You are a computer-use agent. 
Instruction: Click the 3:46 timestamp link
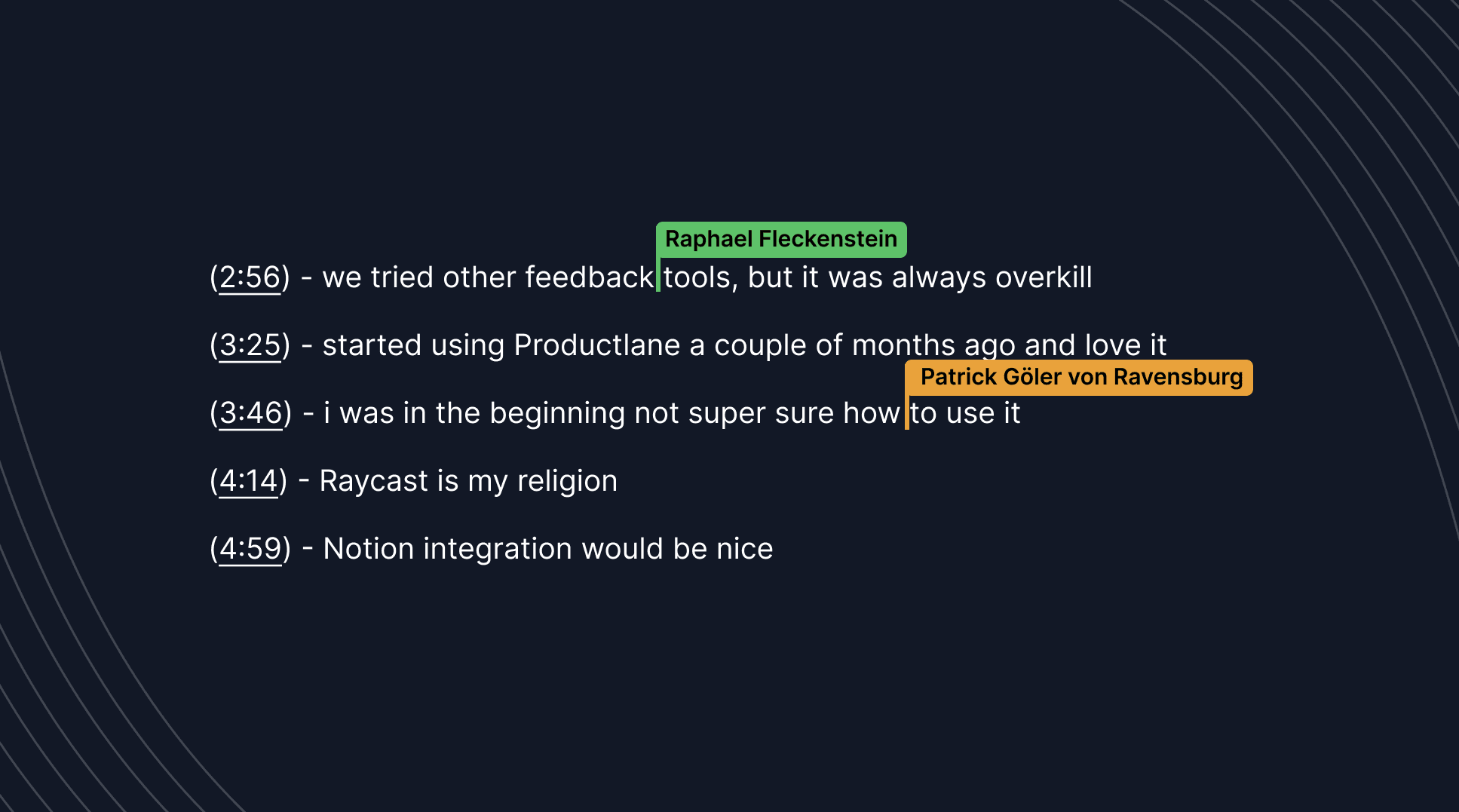pos(250,413)
